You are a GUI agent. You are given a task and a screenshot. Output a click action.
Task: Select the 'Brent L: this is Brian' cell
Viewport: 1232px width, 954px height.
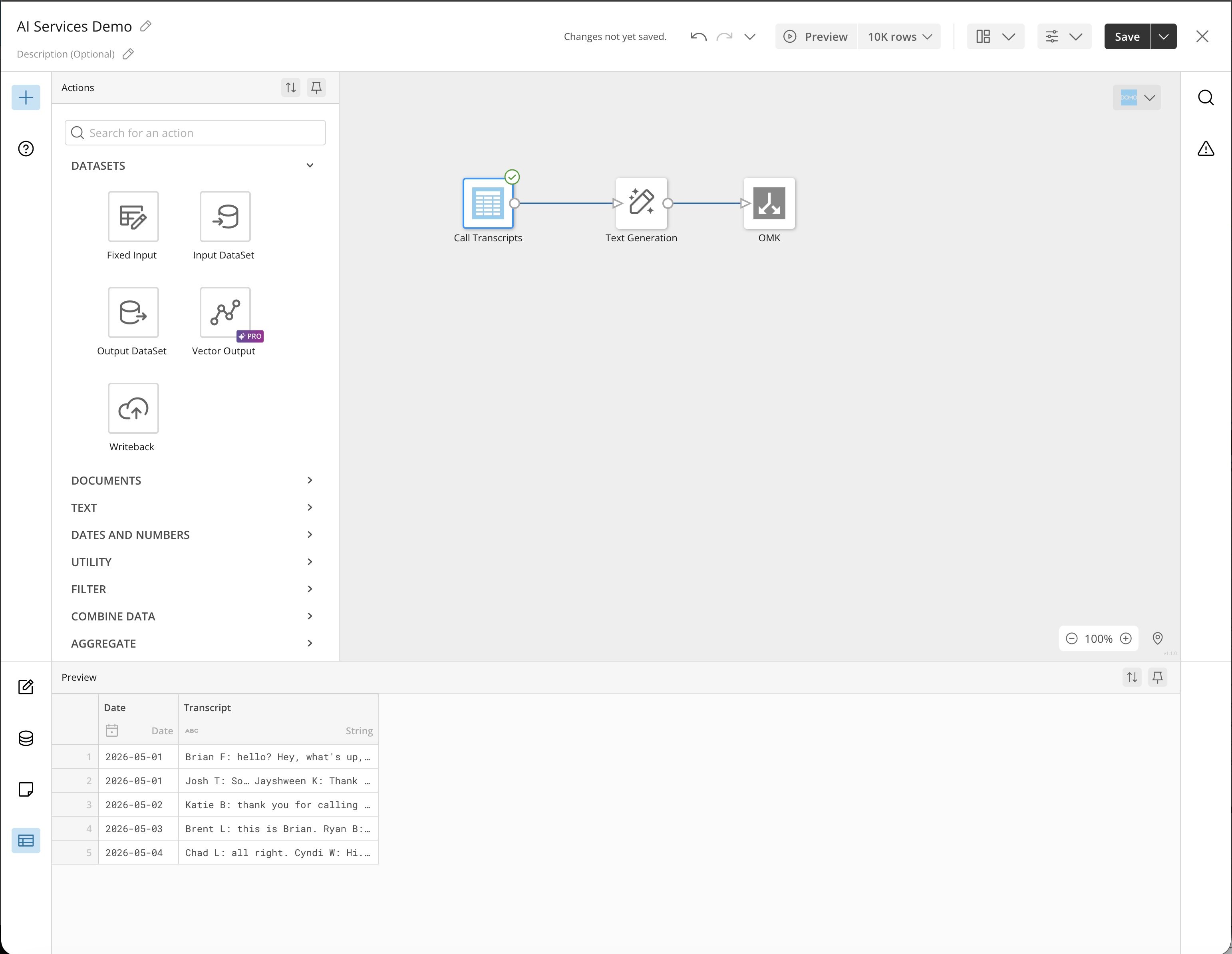click(x=278, y=829)
